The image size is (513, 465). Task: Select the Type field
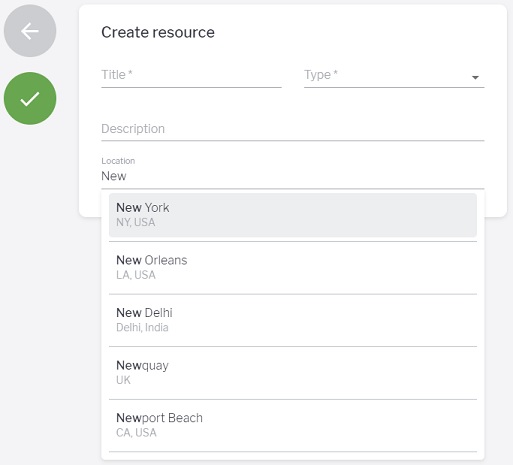[394, 76]
